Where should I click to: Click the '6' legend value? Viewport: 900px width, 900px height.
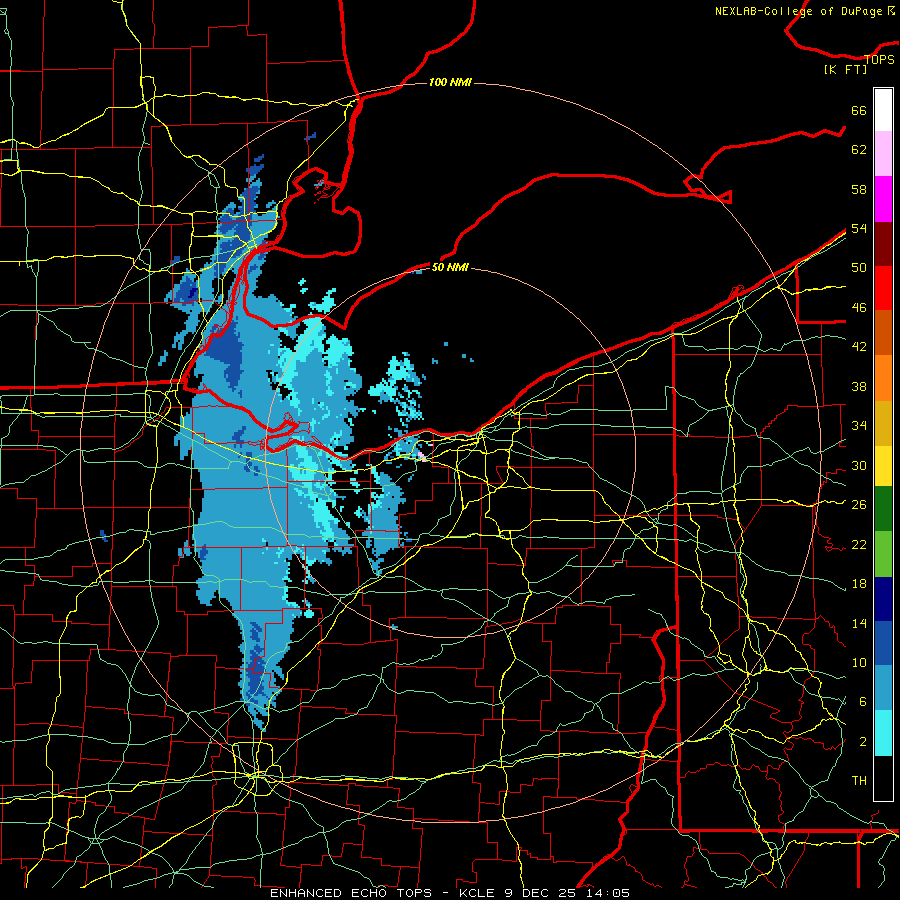point(862,702)
